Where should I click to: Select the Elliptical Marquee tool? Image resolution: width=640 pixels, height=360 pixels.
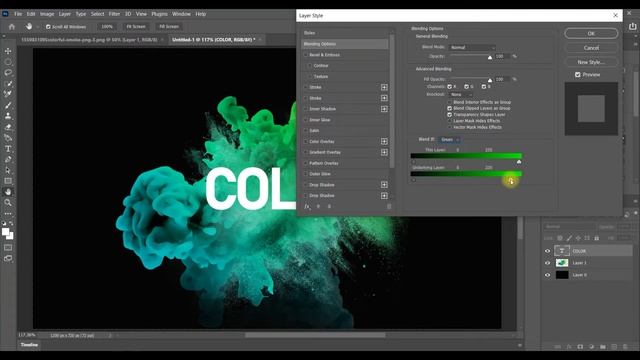click(8, 62)
